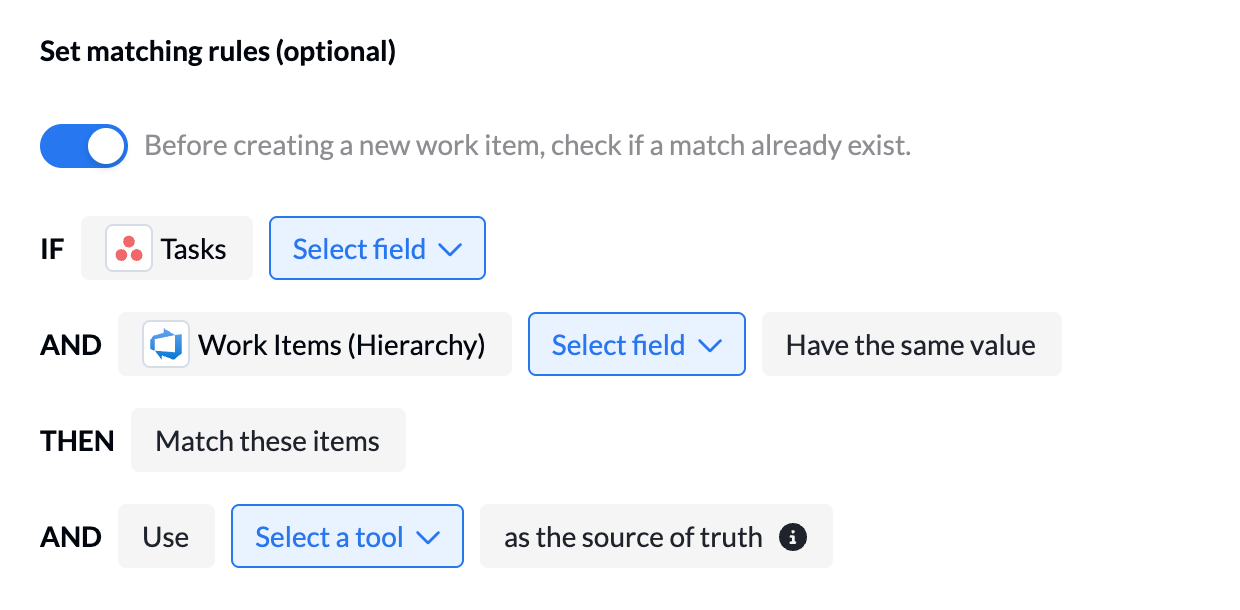Disable the match-check toggle switch
This screenshot has height=610, width=1240.
coord(84,146)
